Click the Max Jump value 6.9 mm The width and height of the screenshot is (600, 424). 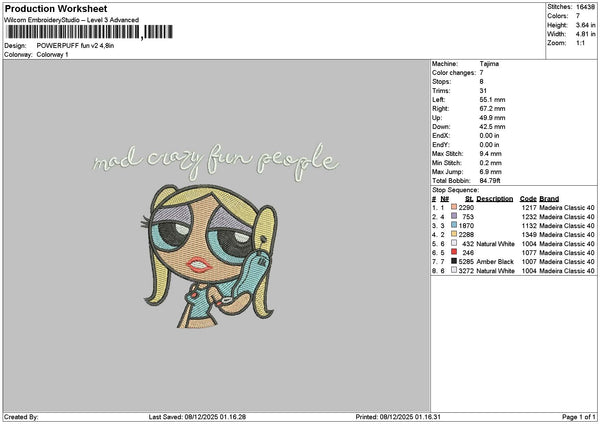[x=491, y=172]
